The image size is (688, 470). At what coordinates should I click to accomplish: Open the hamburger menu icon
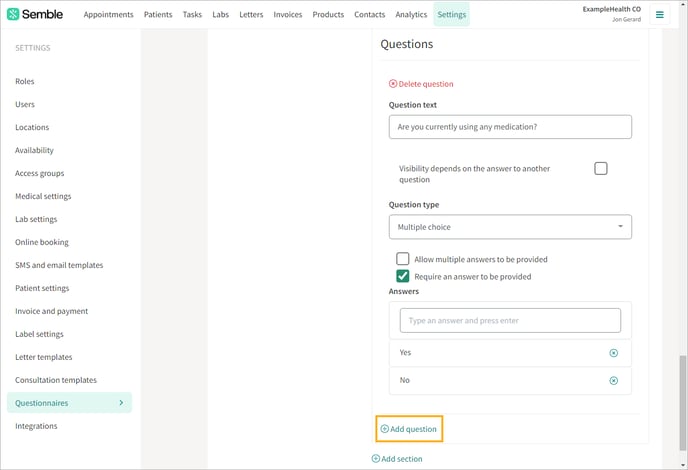tap(659, 14)
